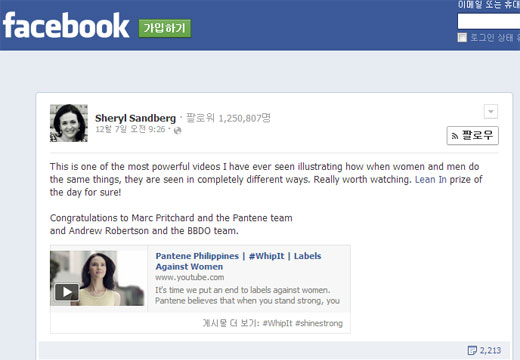Click the green 가입하기 sign-up button
The height and width of the screenshot is (360, 520).
tap(165, 28)
